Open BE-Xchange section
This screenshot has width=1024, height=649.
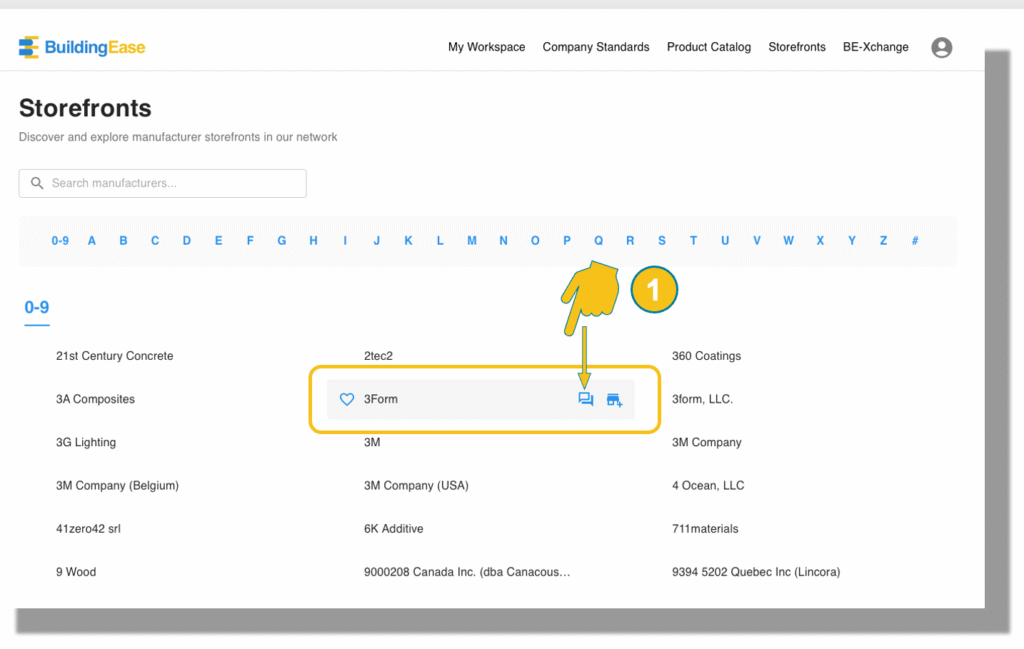tap(875, 47)
